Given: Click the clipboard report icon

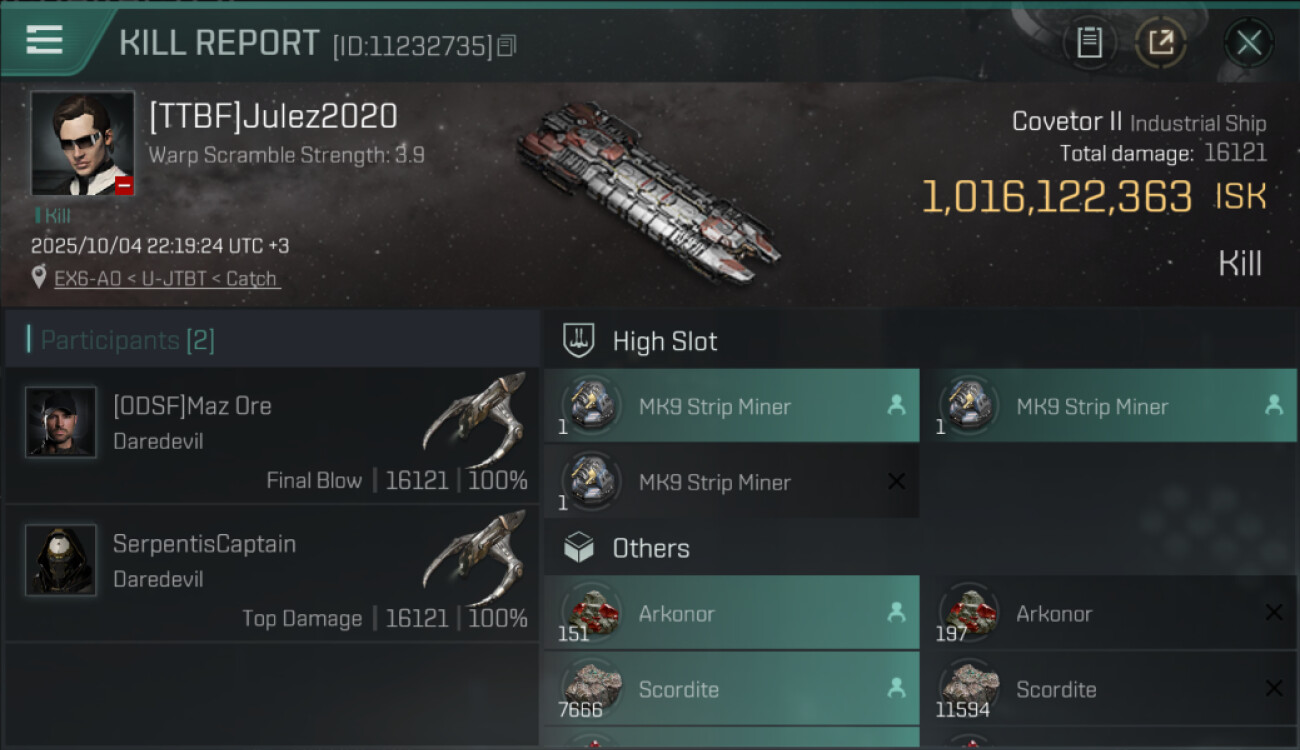Looking at the screenshot, I should pos(1089,42).
